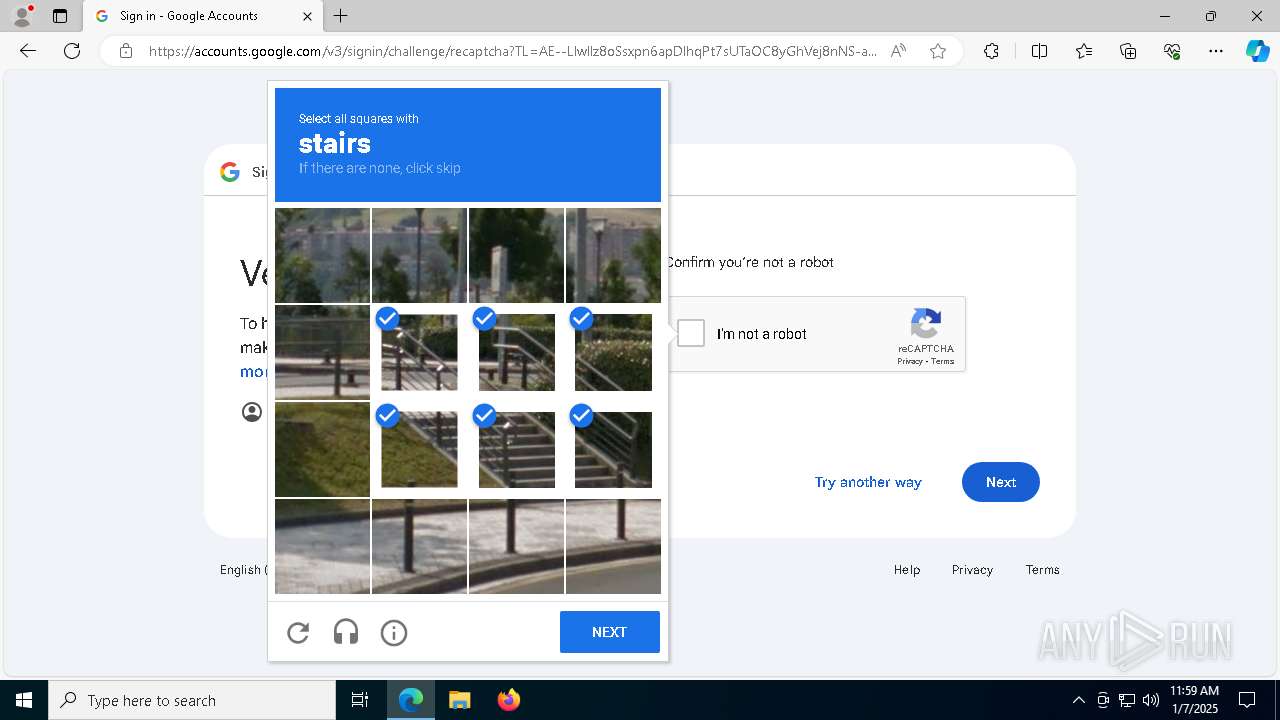Open the Help footer link

[907, 569]
